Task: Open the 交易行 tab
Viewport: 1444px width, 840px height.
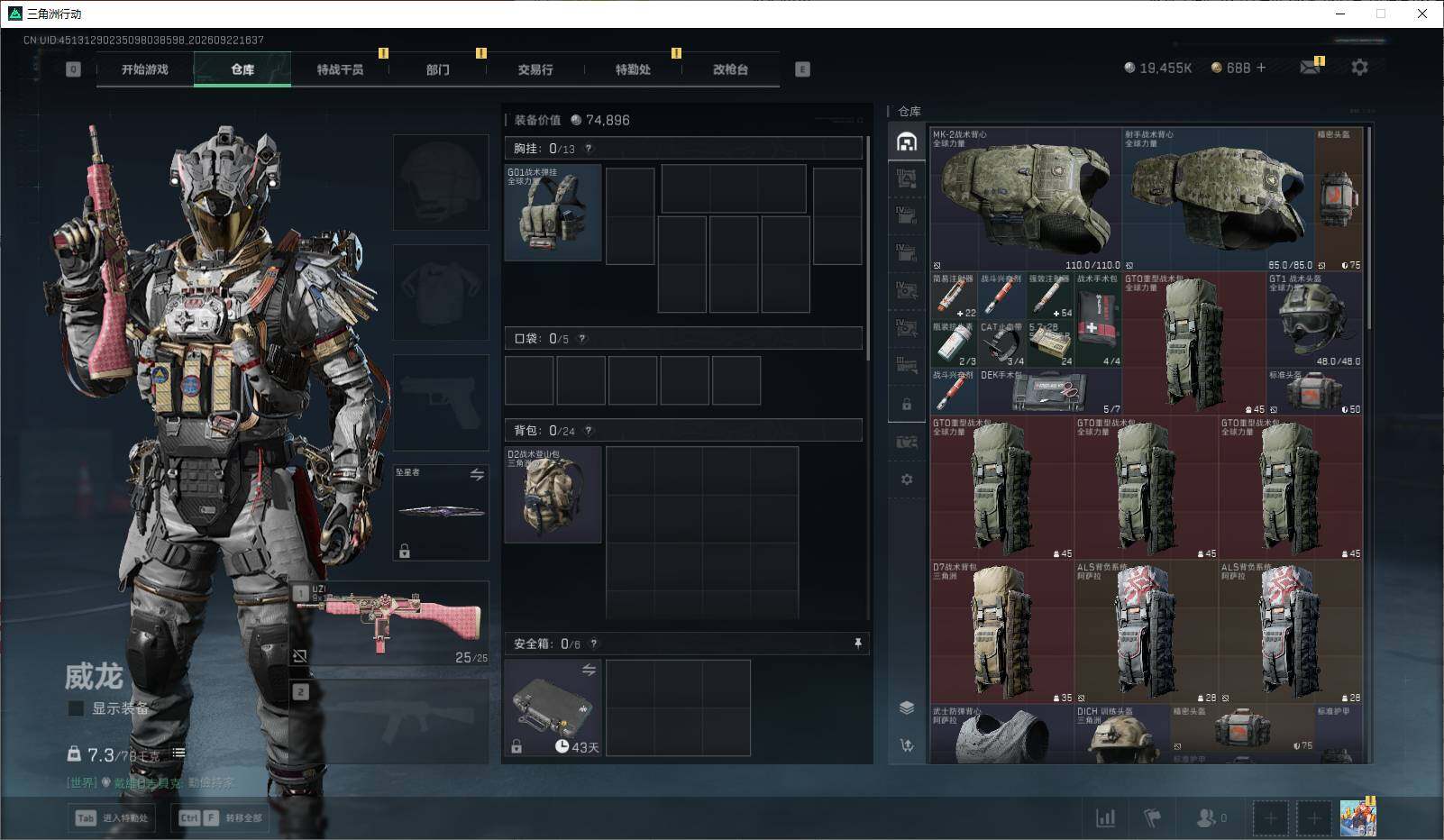Action: click(535, 69)
